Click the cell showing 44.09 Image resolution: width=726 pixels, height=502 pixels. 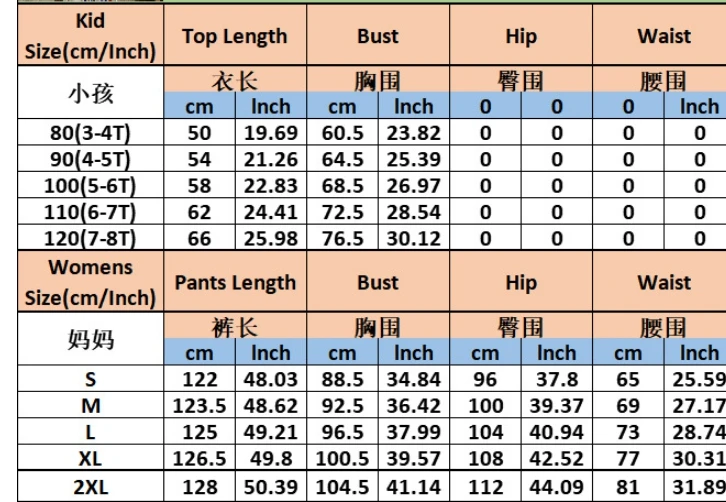click(x=557, y=486)
